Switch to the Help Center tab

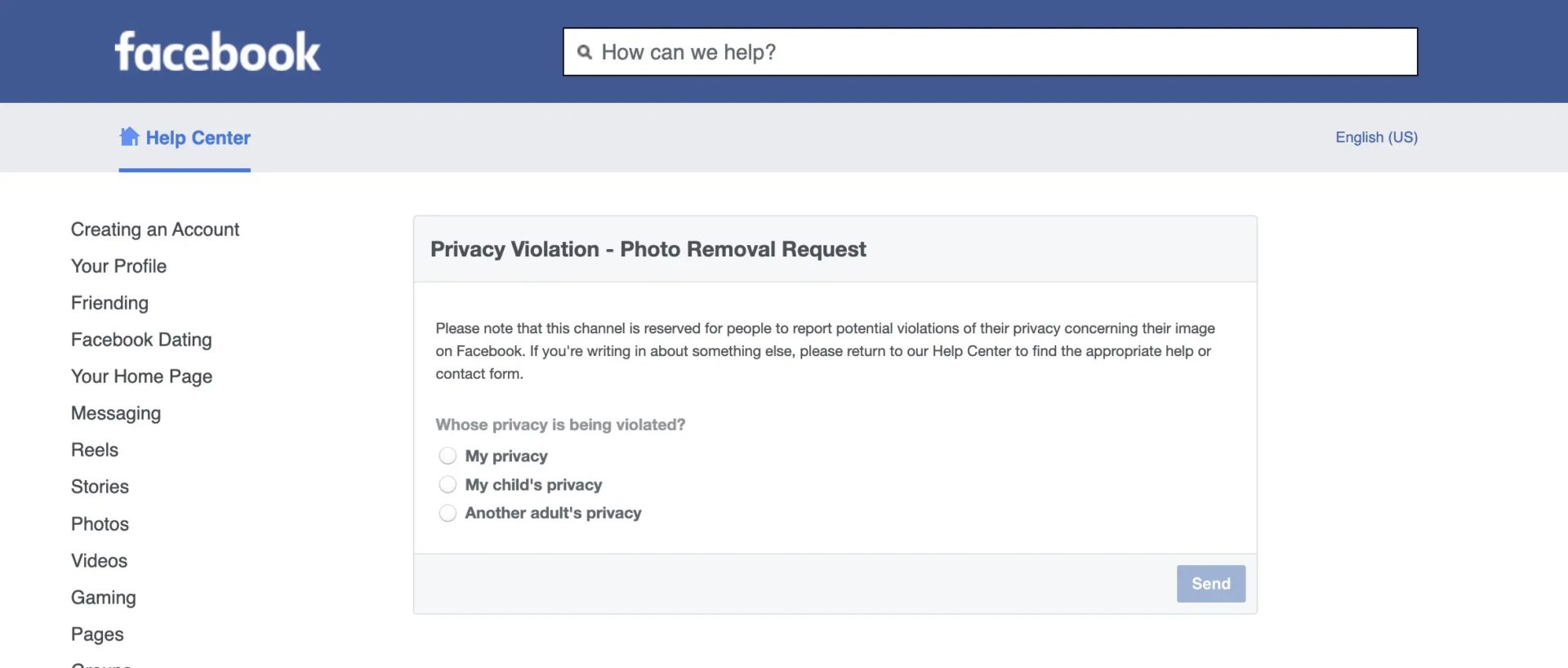197,137
